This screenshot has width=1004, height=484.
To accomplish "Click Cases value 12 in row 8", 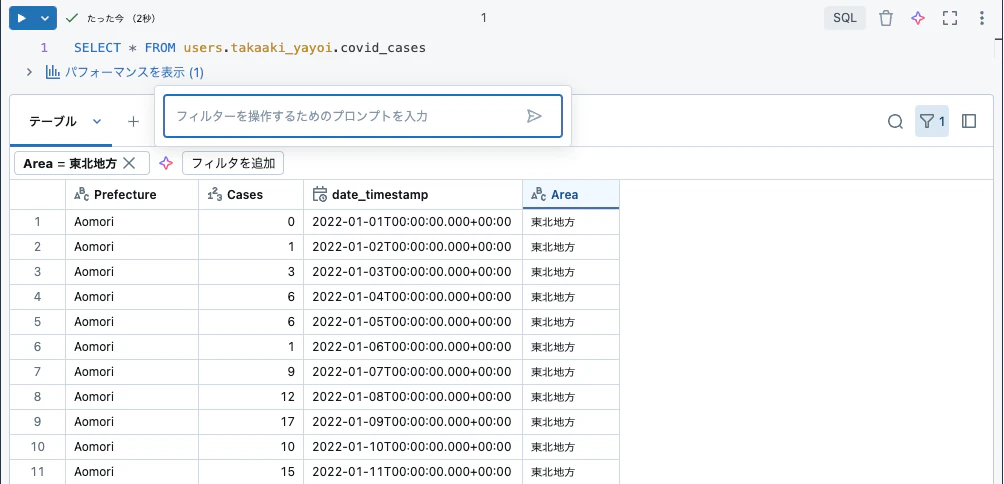I will [x=251, y=396].
